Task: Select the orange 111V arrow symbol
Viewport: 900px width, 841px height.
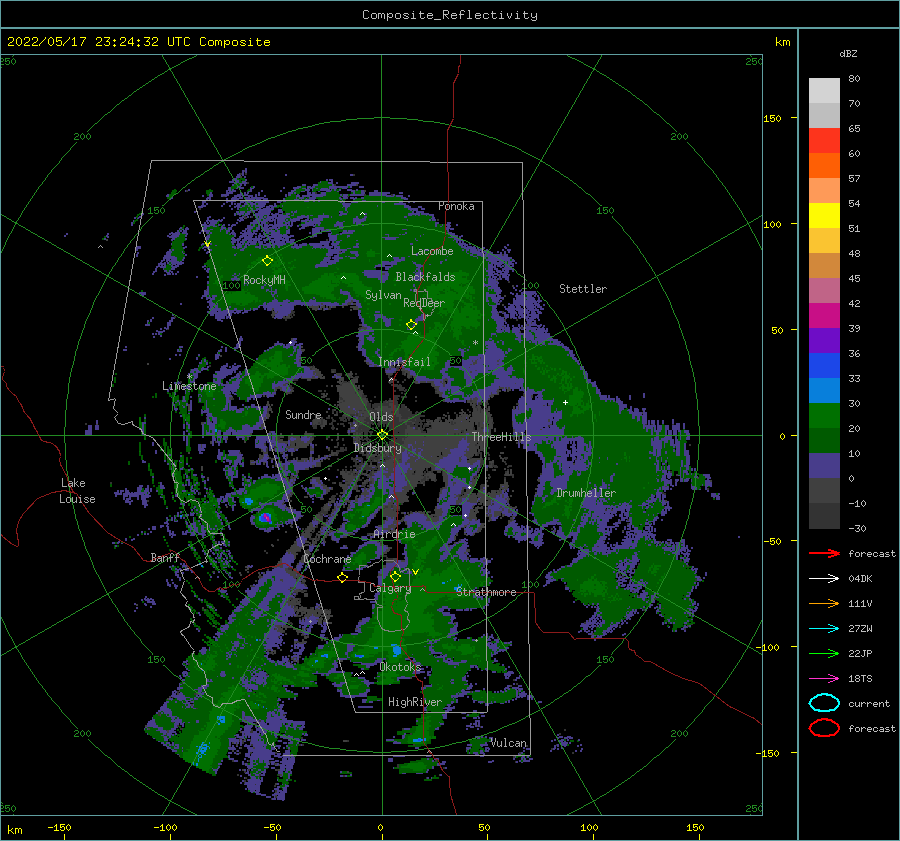Action: 824,603
